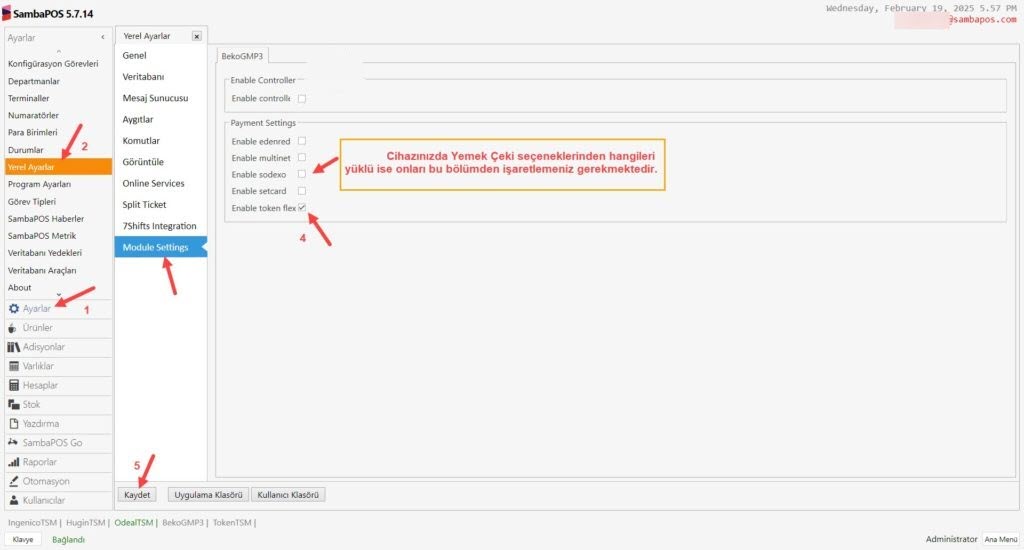The height and width of the screenshot is (550, 1024).
Task: Click IngenicoTSM status entry
Action: pos(32,523)
